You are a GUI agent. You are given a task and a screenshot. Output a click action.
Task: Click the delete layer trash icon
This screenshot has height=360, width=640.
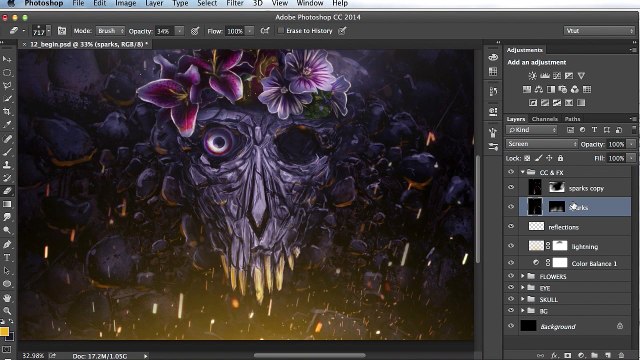point(621,356)
